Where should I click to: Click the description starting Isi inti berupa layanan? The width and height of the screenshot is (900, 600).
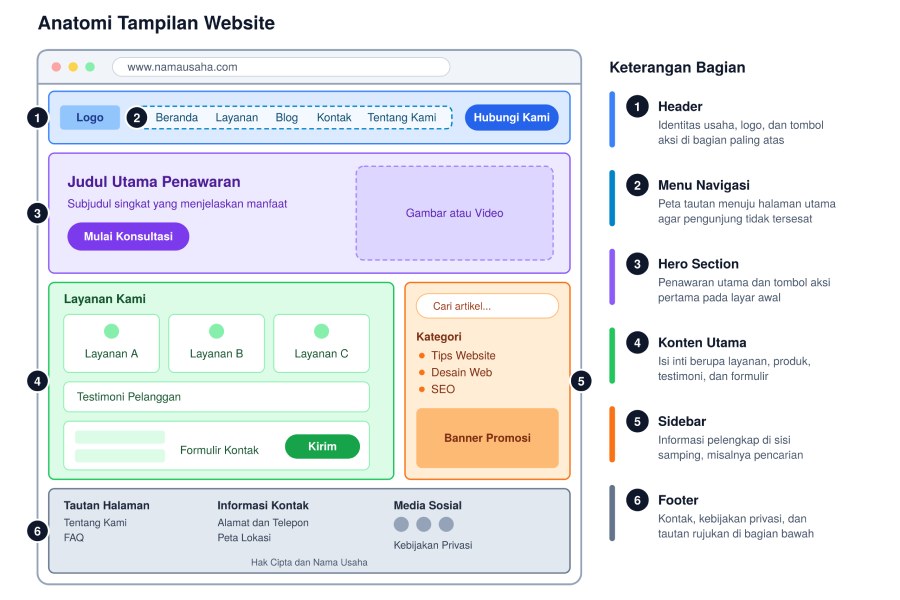click(x=734, y=368)
